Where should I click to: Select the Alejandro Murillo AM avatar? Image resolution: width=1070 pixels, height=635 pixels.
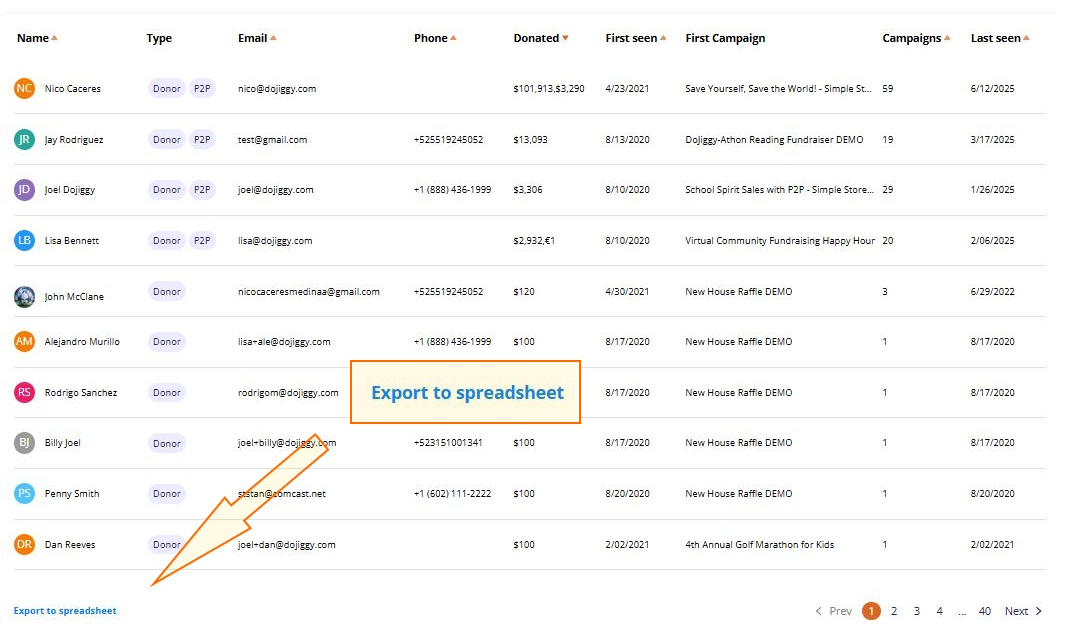pos(26,341)
